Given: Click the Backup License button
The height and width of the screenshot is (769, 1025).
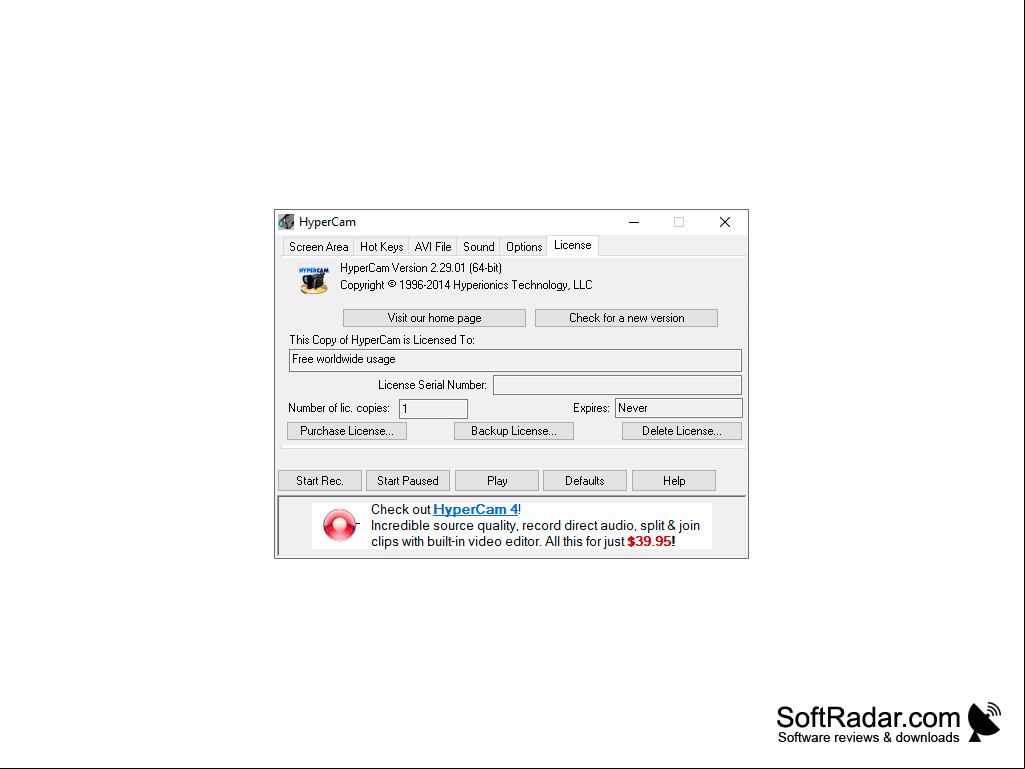Looking at the screenshot, I should point(514,431).
